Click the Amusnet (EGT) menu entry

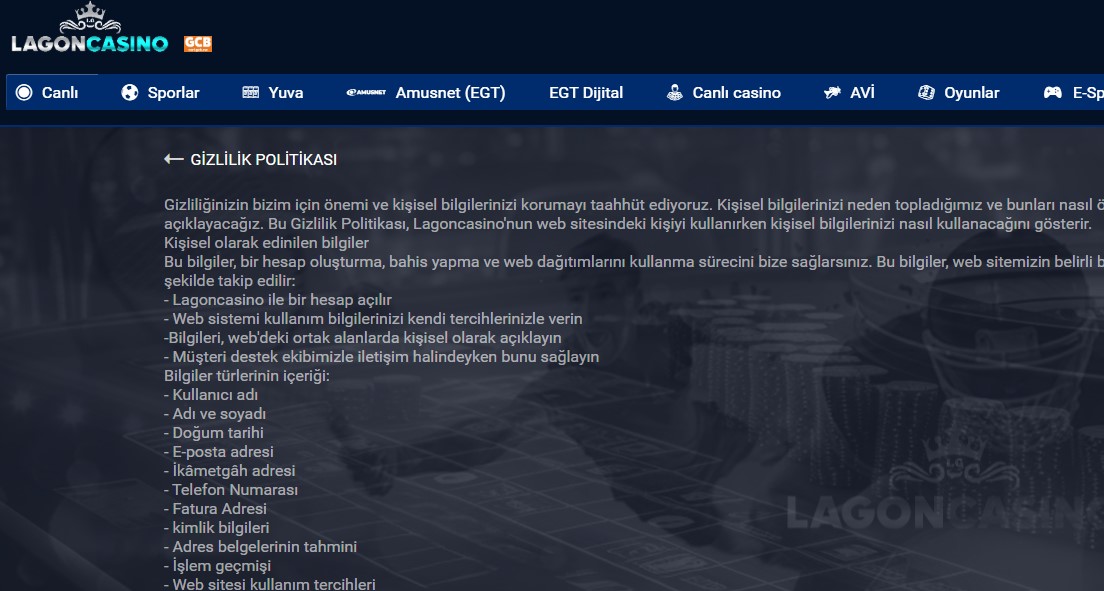(449, 92)
